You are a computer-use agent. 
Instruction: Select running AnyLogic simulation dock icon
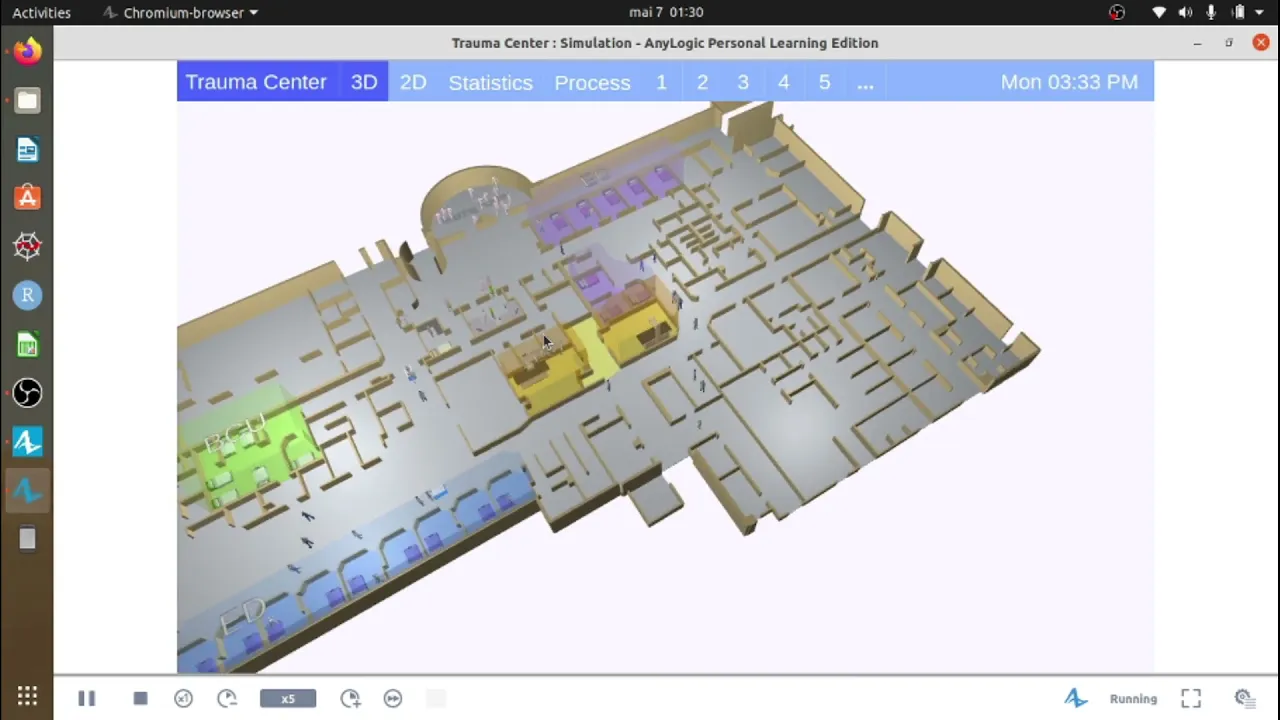point(27,491)
